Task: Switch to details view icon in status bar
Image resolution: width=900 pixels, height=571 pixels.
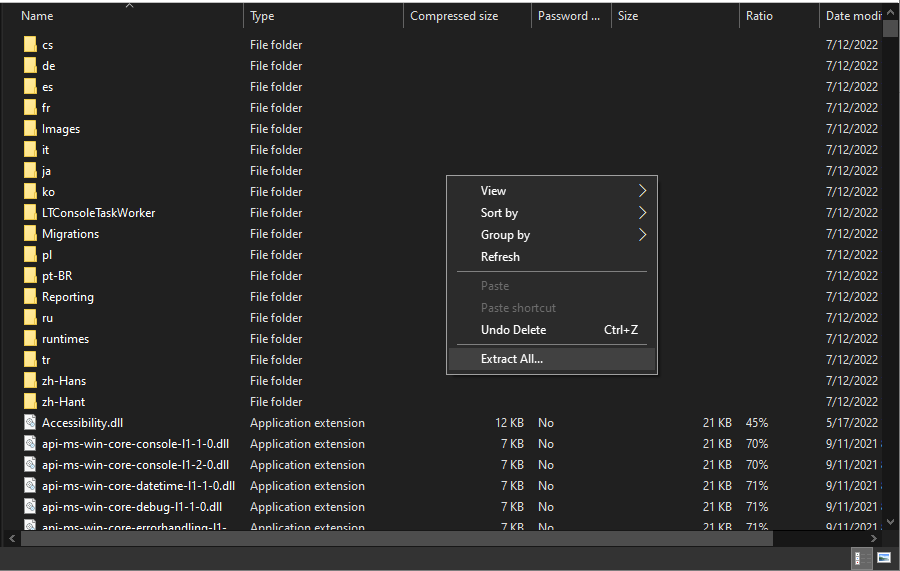Action: pos(862,558)
